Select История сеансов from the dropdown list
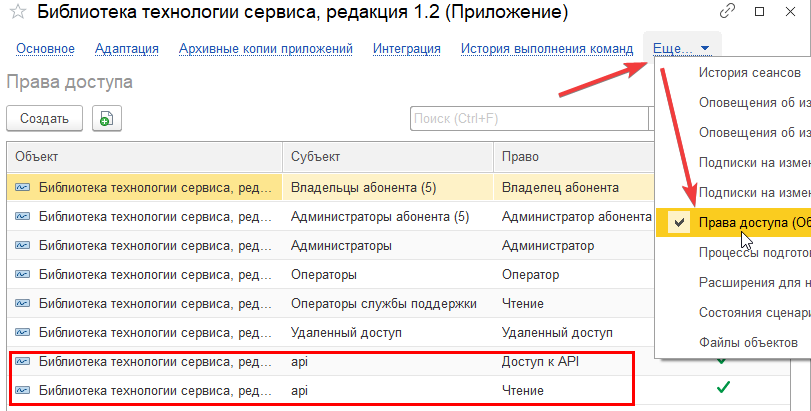811x411 pixels. 749,73
